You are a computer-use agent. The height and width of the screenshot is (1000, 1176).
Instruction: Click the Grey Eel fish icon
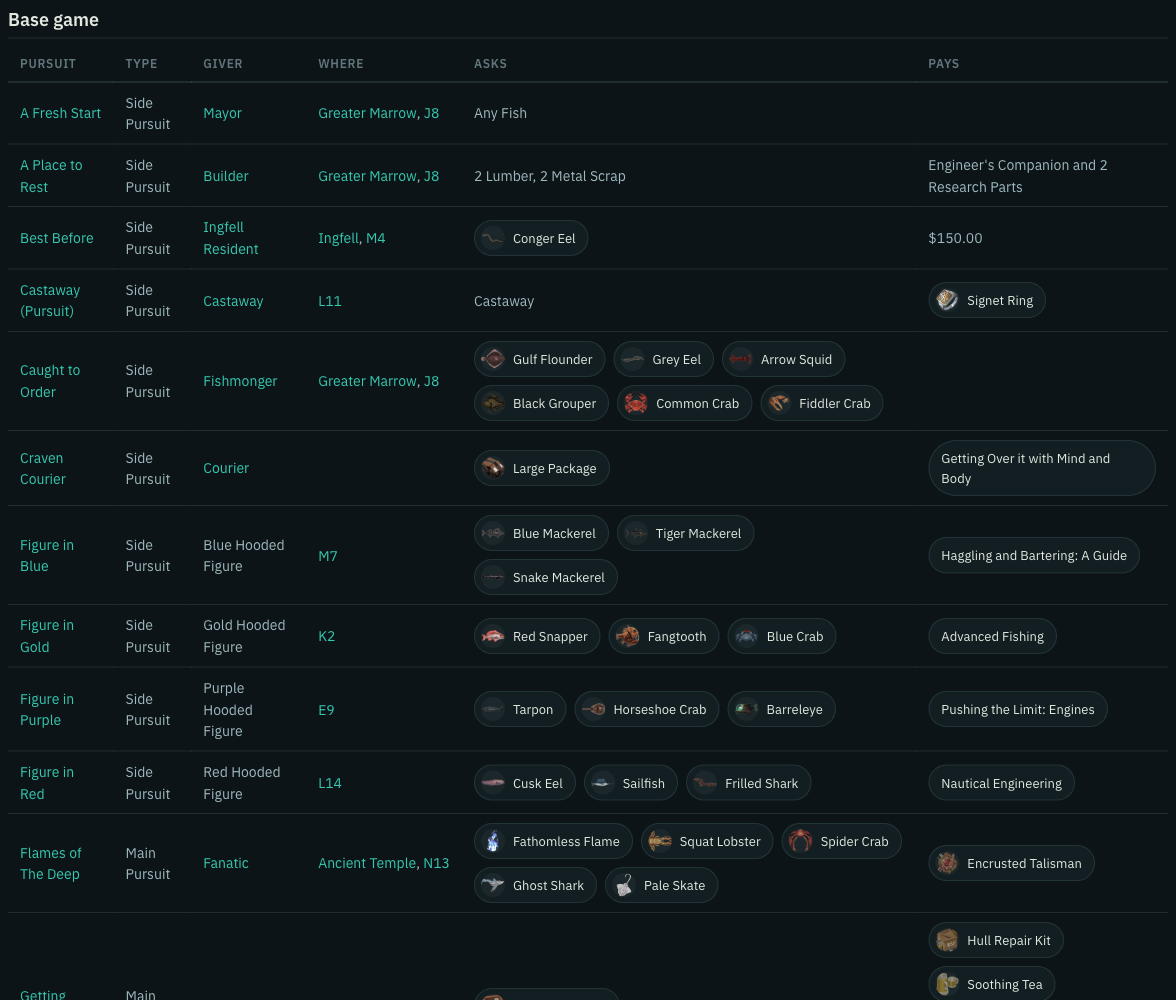tap(632, 359)
